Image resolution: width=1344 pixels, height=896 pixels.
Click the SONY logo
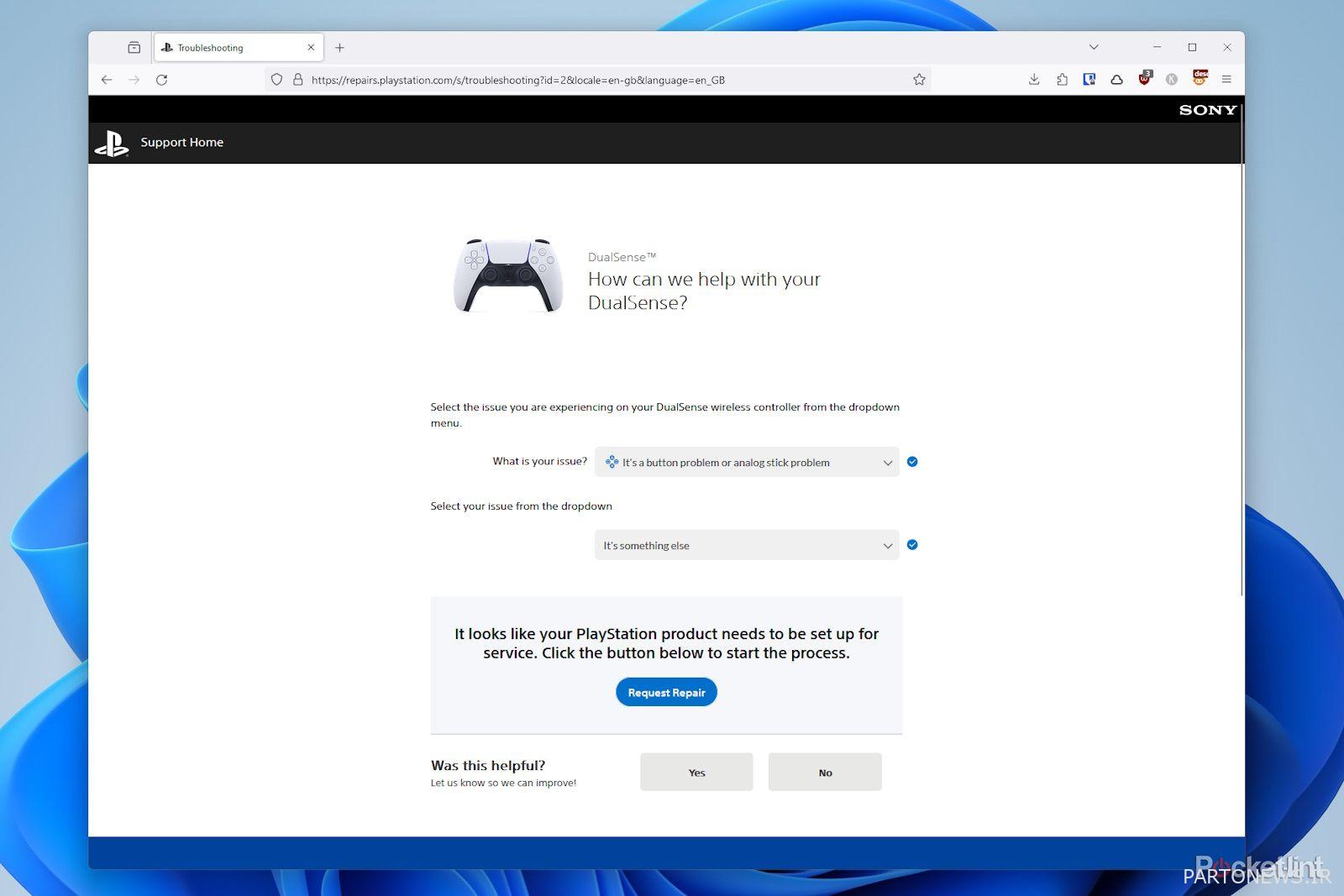click(x=1208, y=110)
